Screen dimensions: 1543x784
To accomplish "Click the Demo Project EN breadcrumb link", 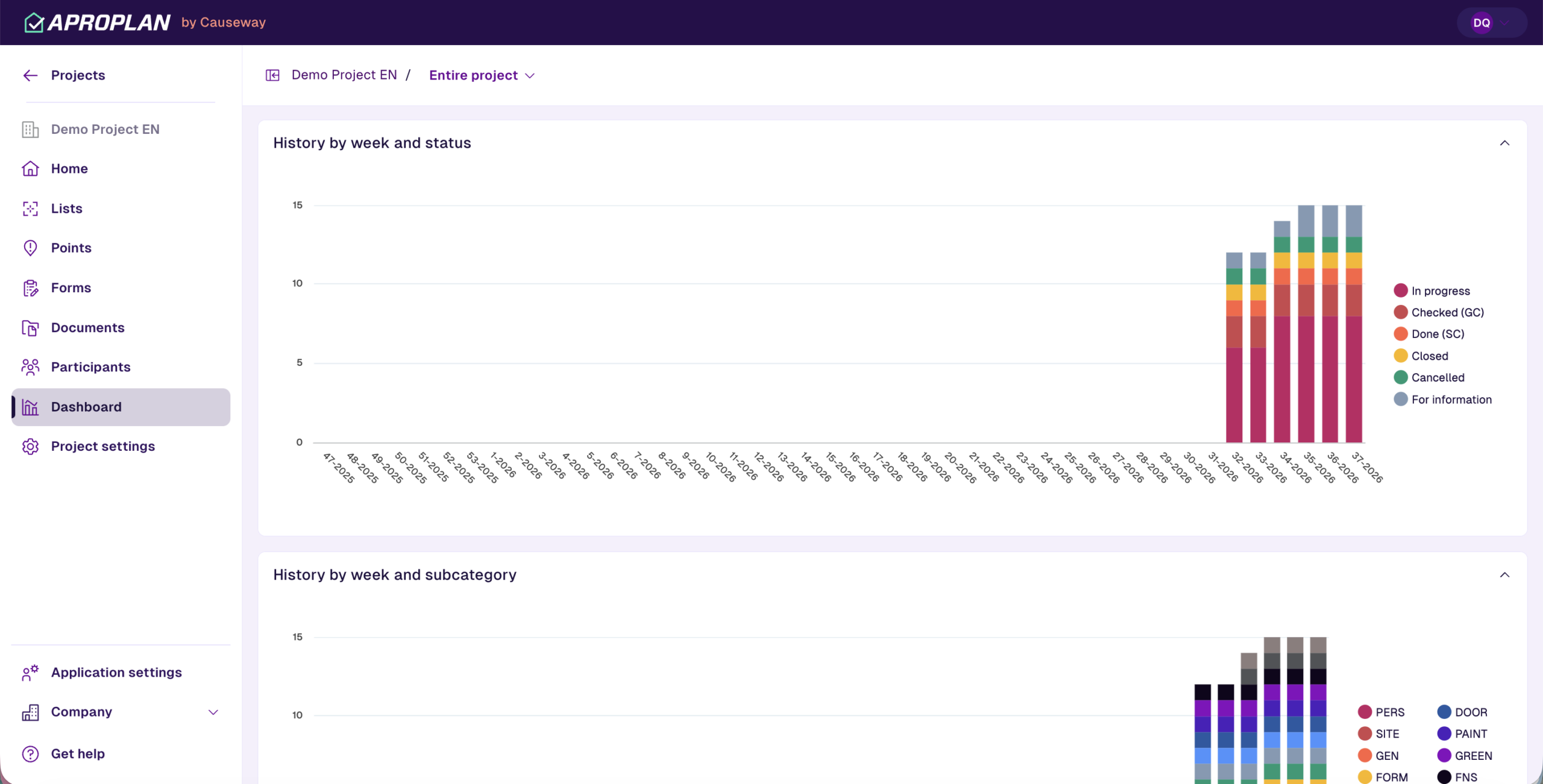I will [344, 75].
